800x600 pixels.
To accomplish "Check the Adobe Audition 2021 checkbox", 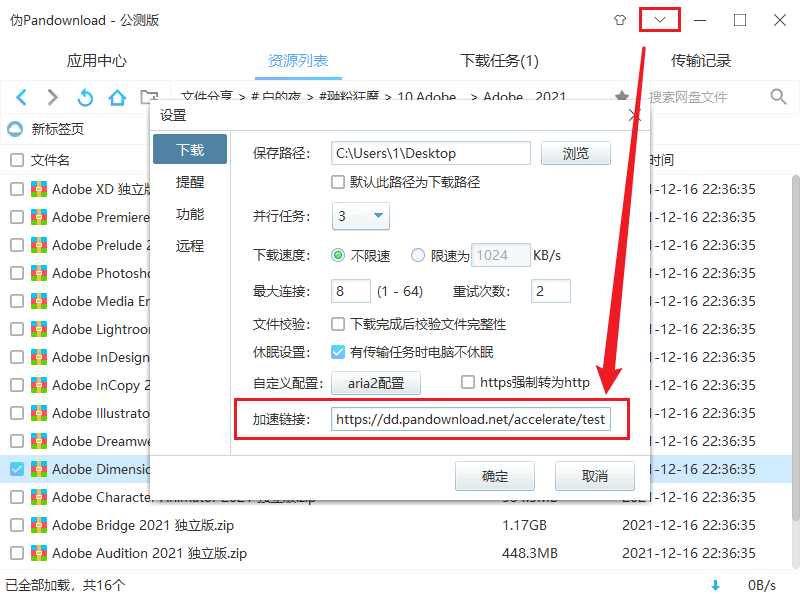I will pos(17,553).
